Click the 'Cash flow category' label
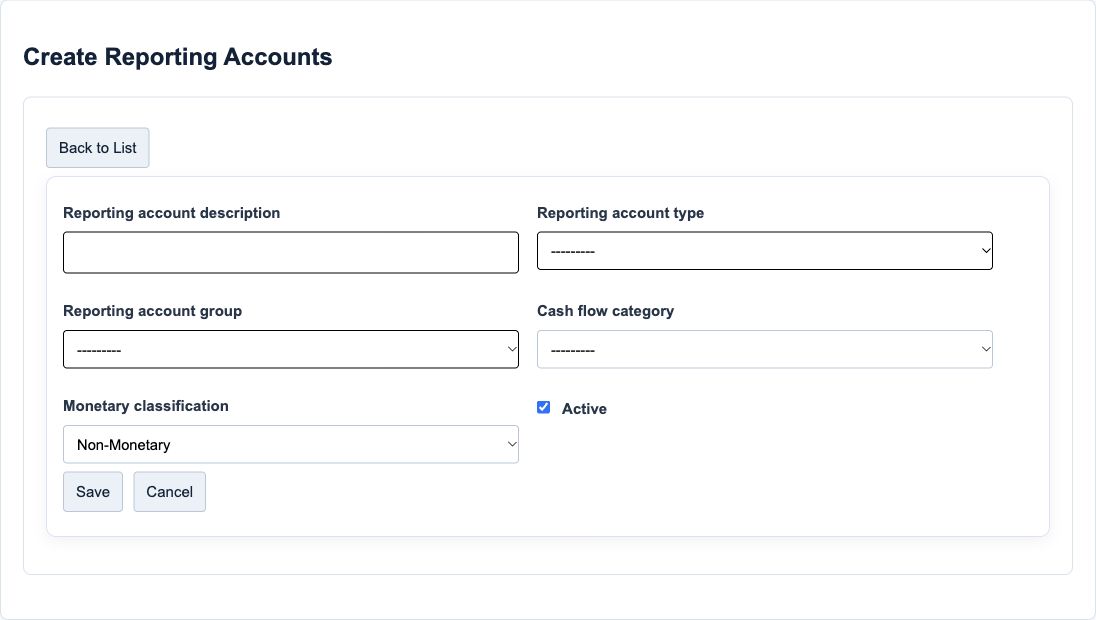This screenshot has width=1096, height=620. click(x=605, y=311)
